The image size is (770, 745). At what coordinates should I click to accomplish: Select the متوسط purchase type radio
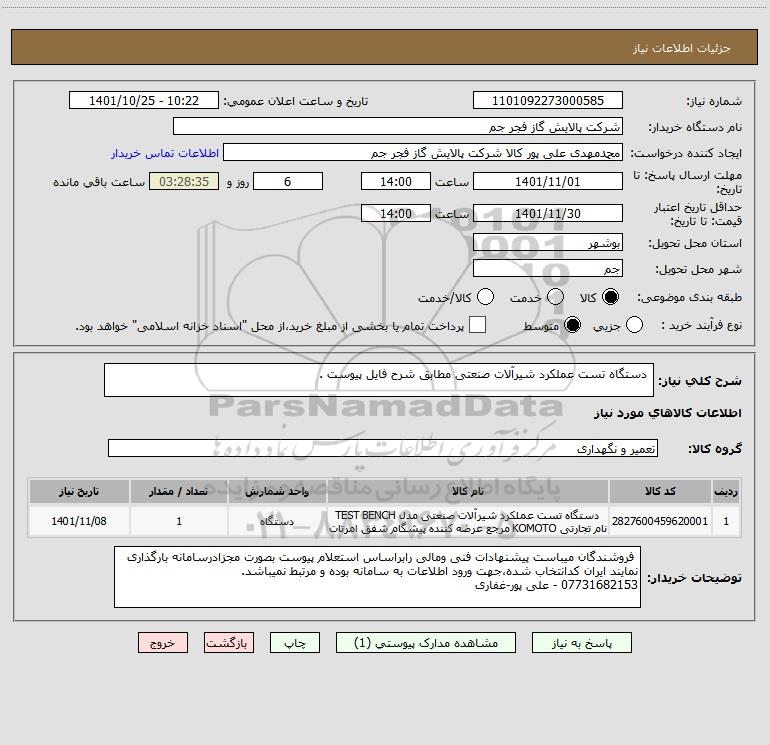click(572, 325)
